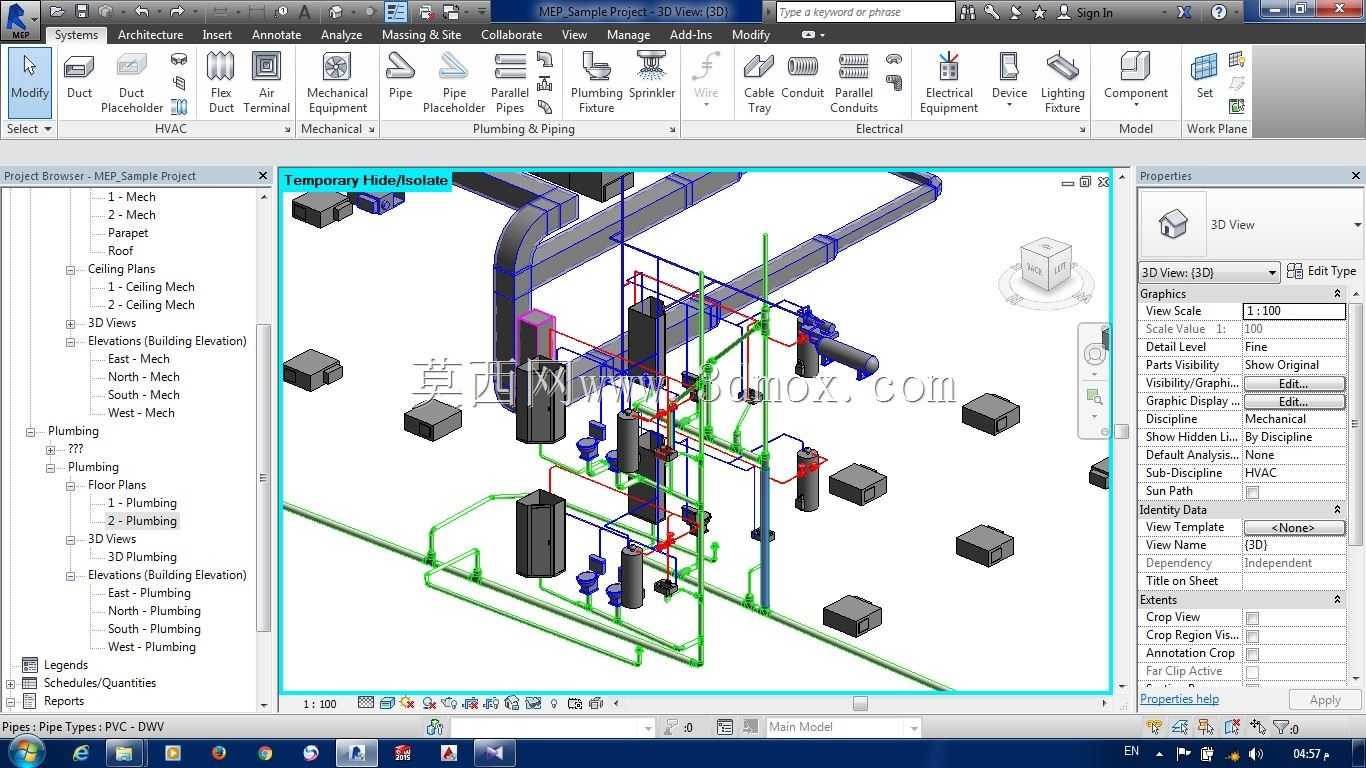Select the Electrical Equipment tool
Screen dimensions: 1366x768
pyautogui.click(x=949, y=82)
